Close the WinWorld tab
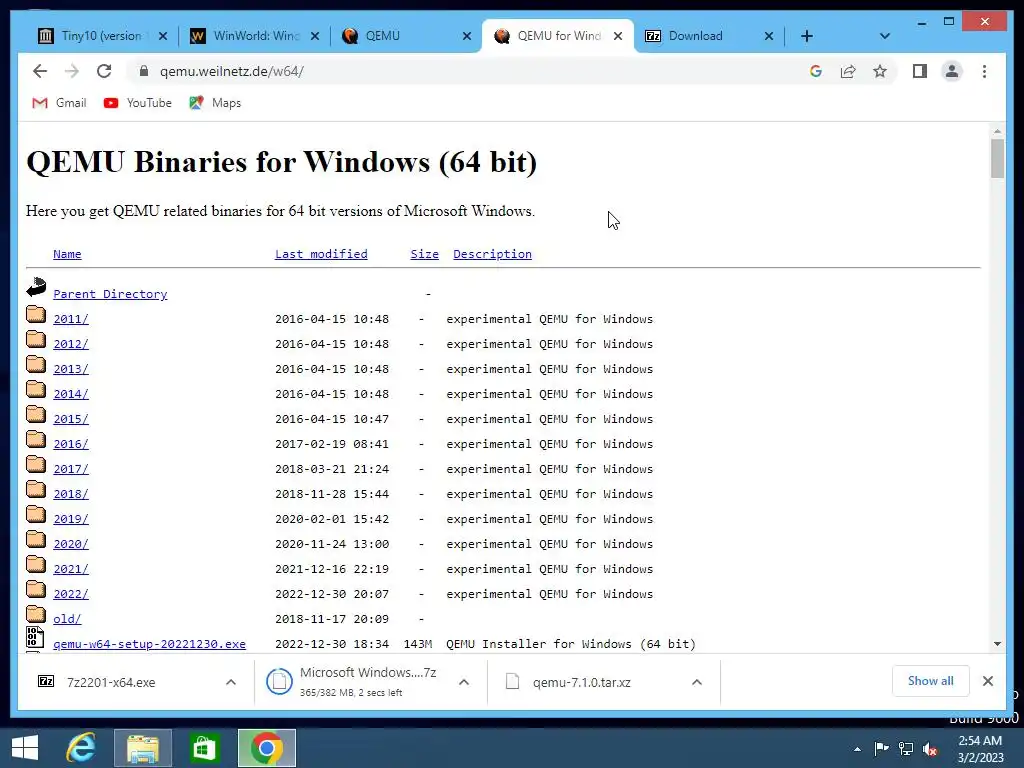 pyautogui.click(x=315, y=36)
